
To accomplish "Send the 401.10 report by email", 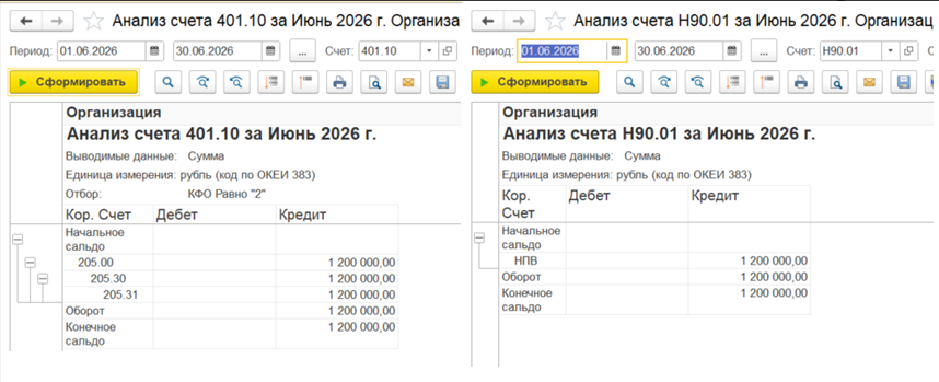I will click(x=408, y=83).
